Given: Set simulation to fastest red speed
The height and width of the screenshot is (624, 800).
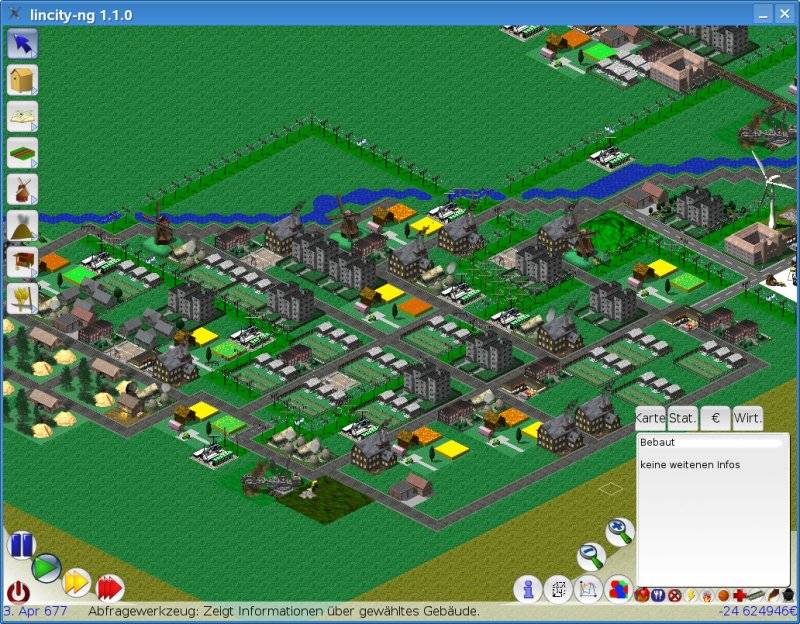Looking at the screenshot, I should [x=109, y=588].
